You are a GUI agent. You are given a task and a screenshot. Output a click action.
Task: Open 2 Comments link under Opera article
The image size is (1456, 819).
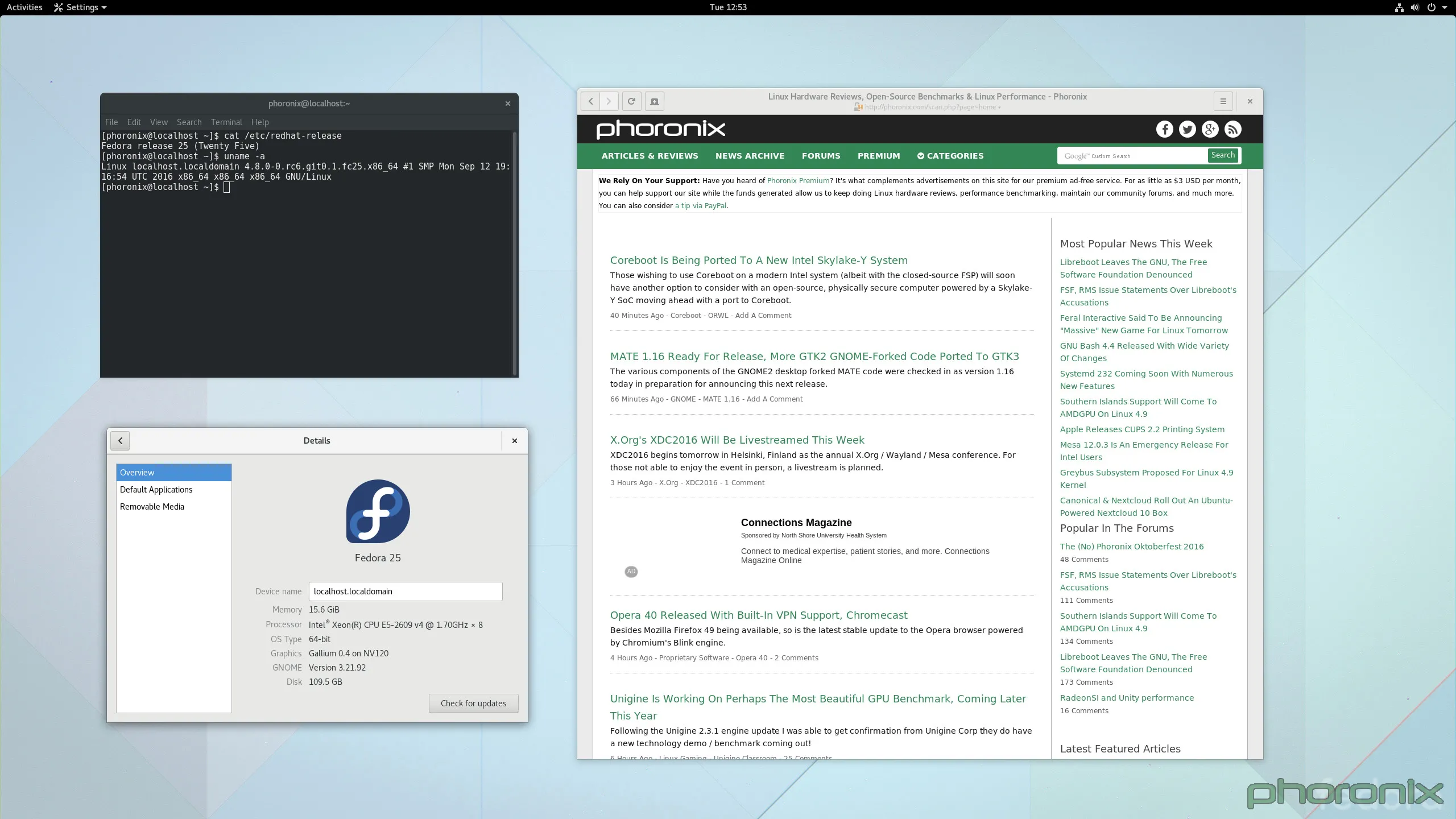[x=796, y=658]
